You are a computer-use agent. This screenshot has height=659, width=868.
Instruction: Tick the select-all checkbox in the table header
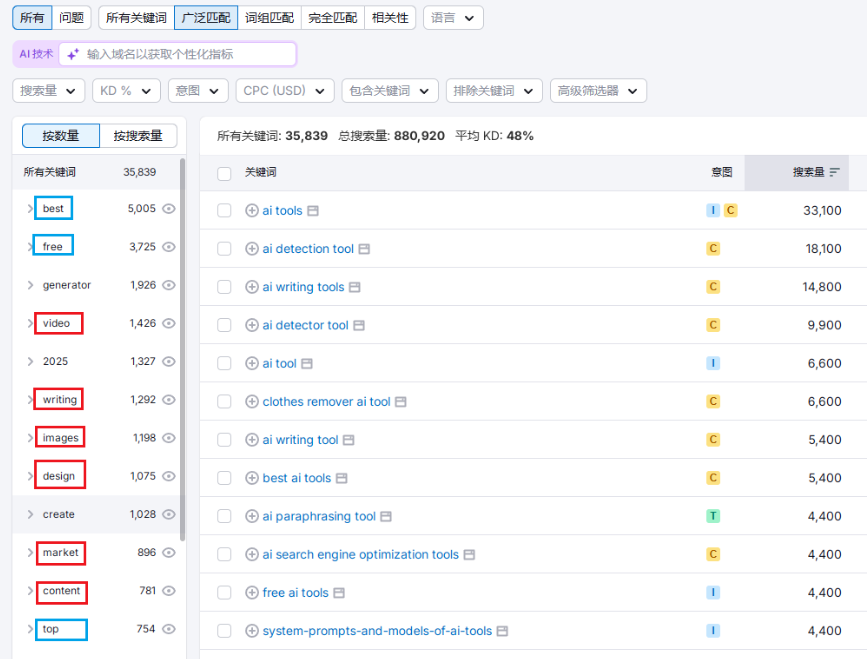(x=224, y=173)
